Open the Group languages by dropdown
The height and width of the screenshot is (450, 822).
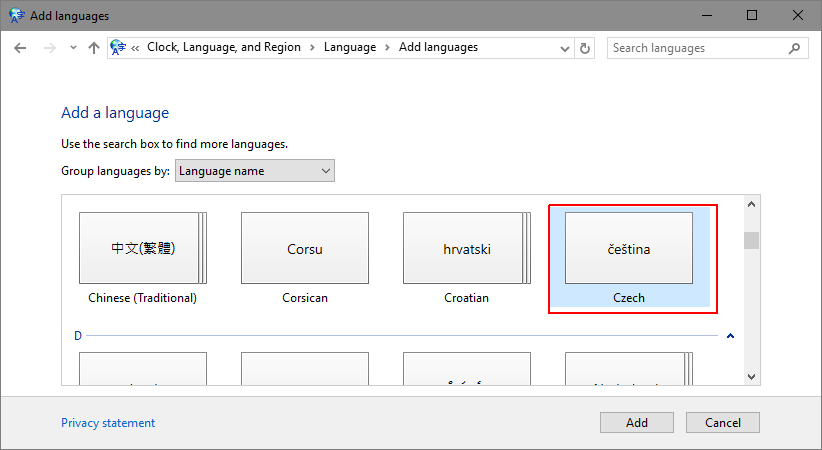tap(255, 171)
